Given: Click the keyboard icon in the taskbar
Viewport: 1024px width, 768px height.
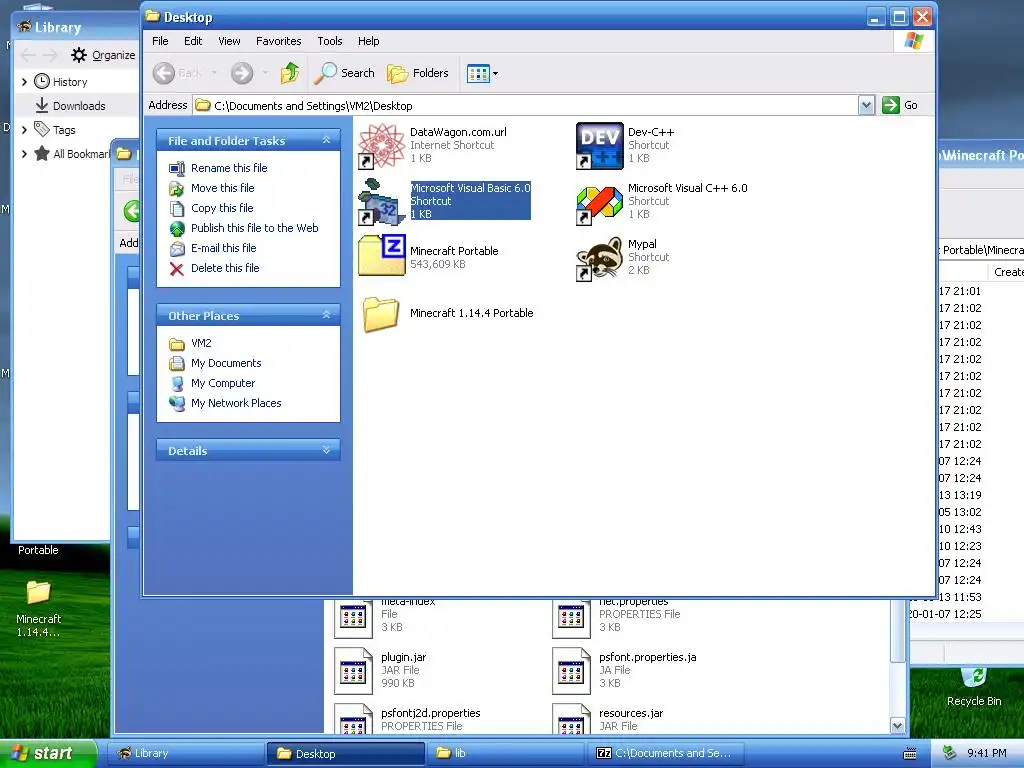Looking at the screenshot, I should 910,754.
